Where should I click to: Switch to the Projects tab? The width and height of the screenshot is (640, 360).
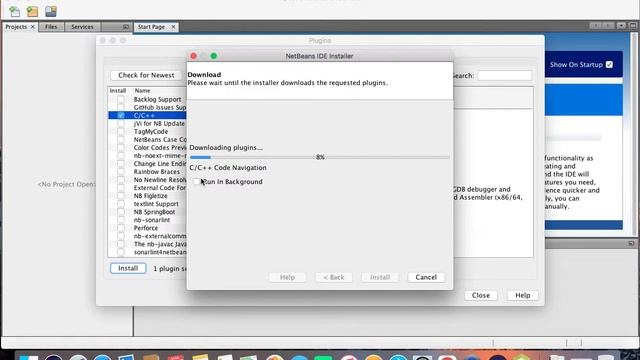click(16, 27)
